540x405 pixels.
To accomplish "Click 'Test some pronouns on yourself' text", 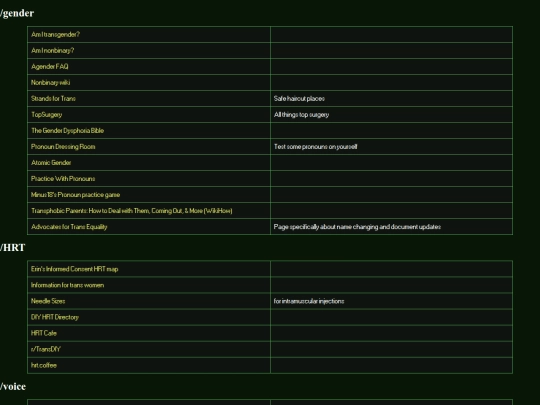I will pyautogui.click(x=315, y=147).
